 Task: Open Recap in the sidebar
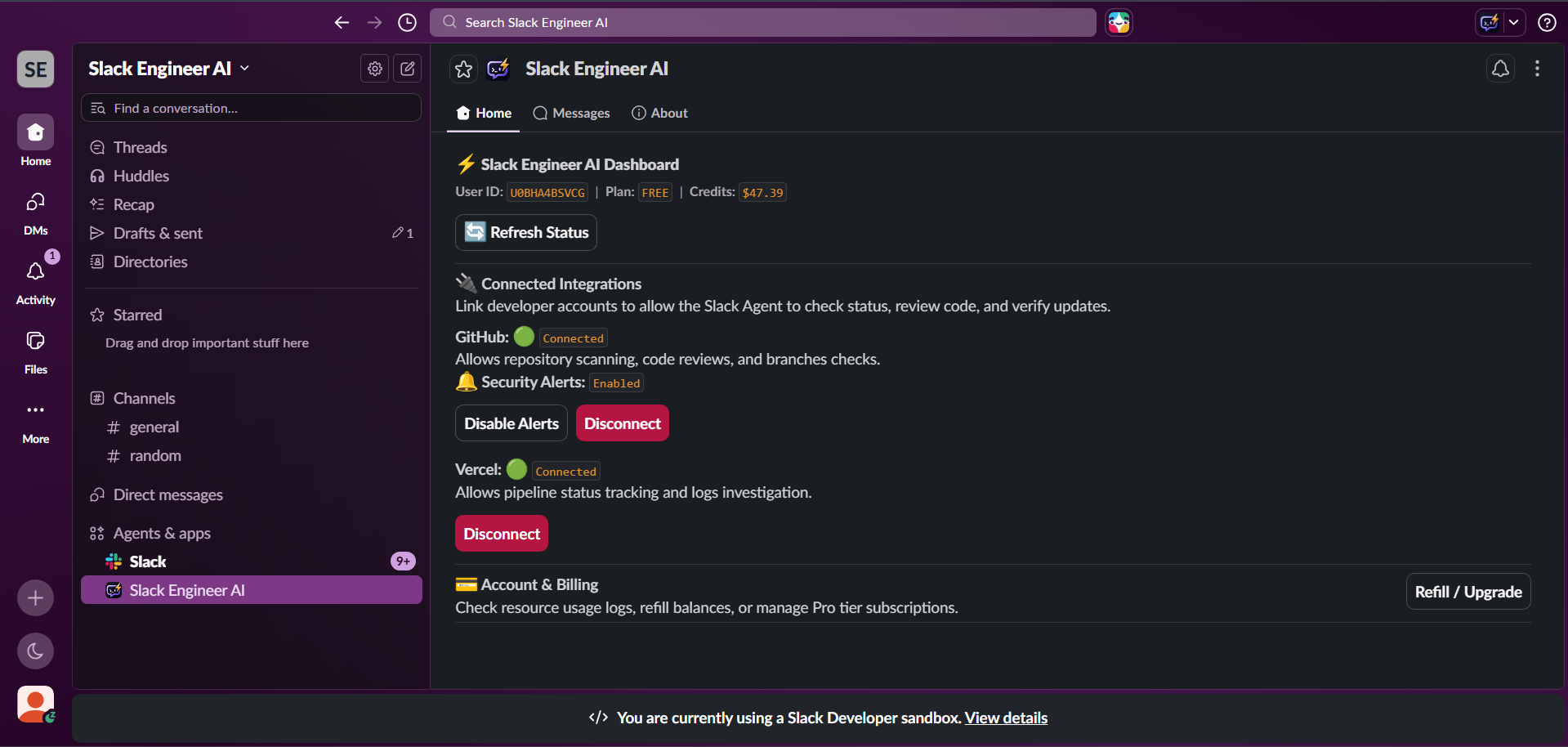click(x=251, y=204)
